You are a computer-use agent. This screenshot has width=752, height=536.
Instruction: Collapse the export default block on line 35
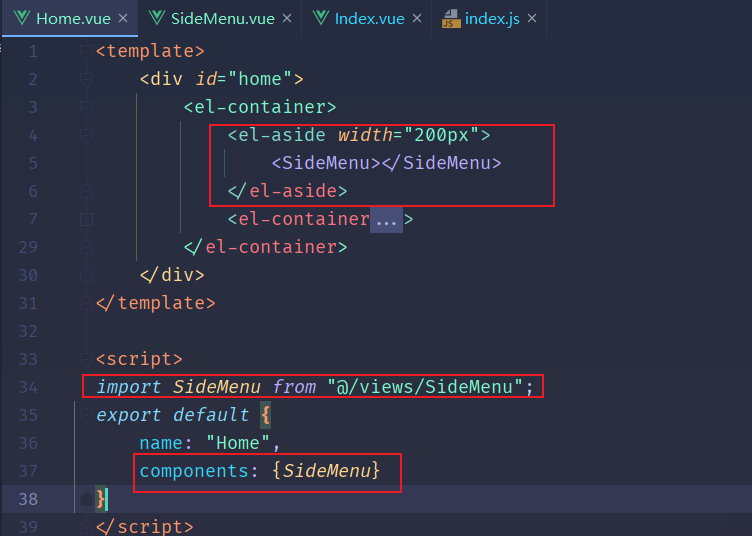(86, 415)
